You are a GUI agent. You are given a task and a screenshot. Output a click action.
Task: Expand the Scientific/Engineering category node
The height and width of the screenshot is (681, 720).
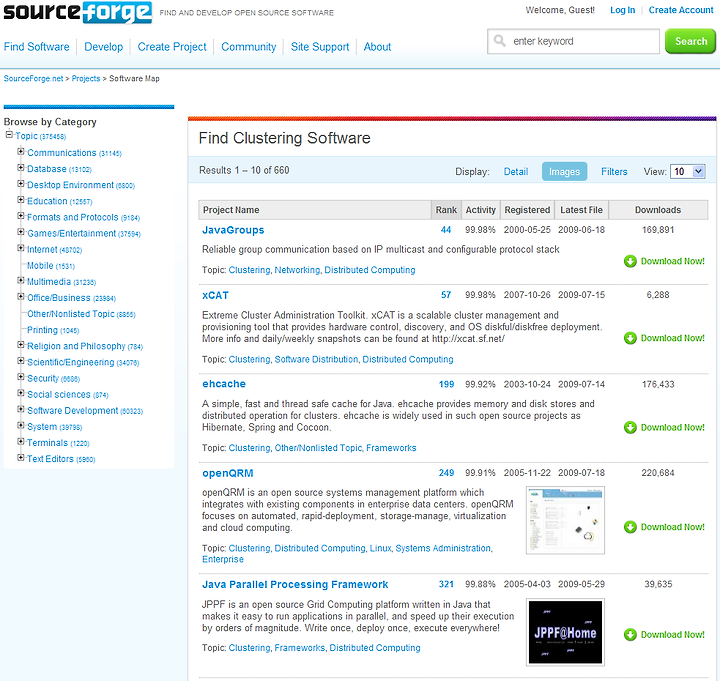21,361
